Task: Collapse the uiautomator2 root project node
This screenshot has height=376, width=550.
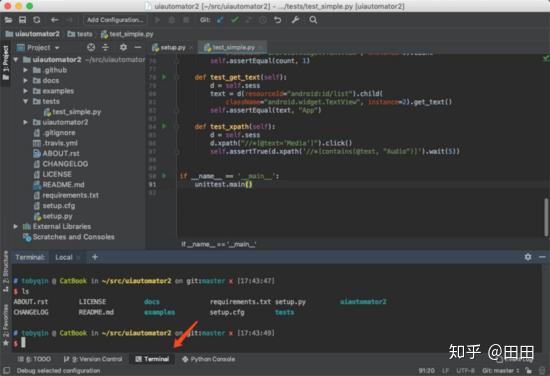Action: [15, 60]
